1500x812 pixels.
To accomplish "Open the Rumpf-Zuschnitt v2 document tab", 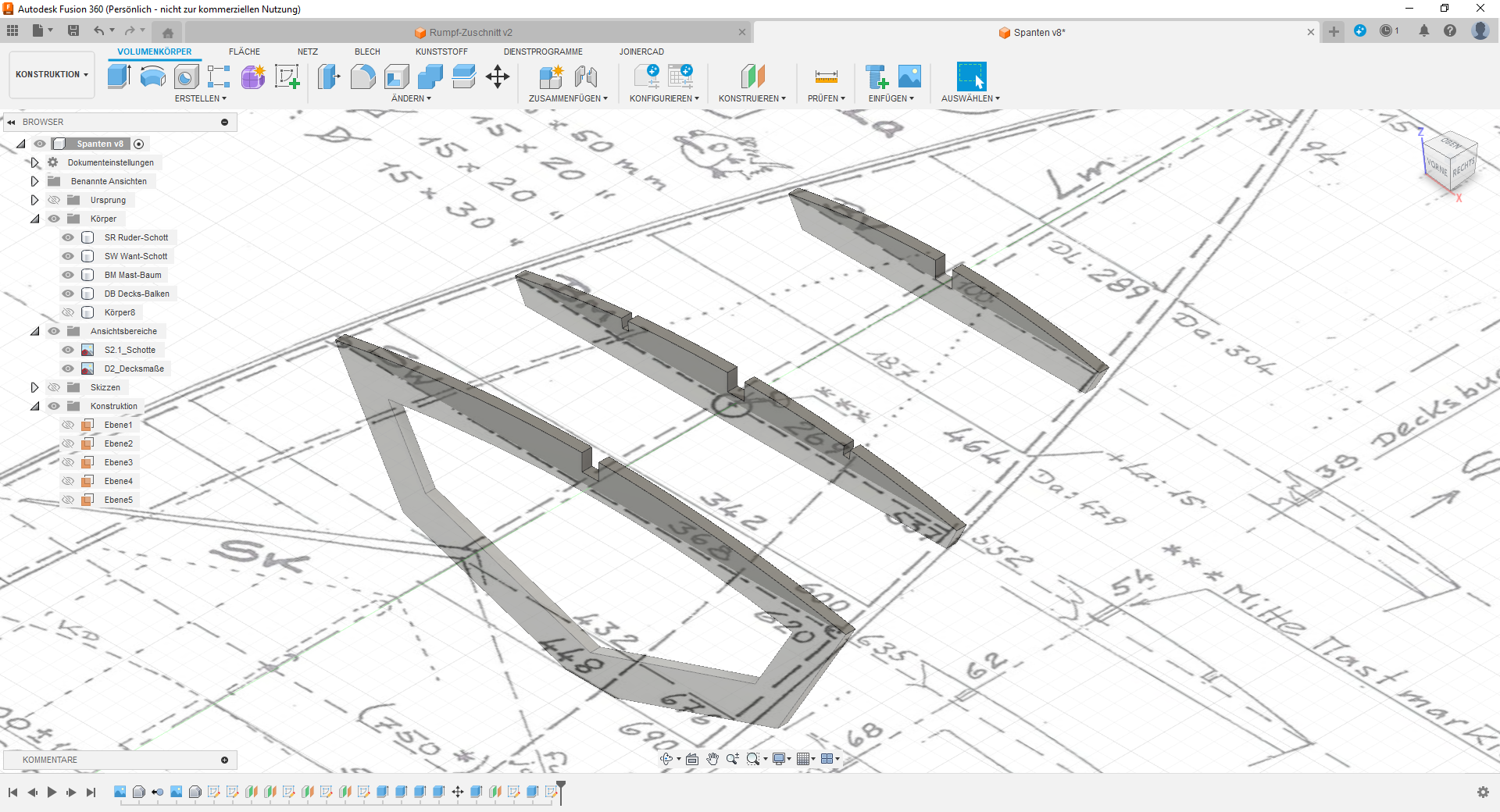I will 469,33.
